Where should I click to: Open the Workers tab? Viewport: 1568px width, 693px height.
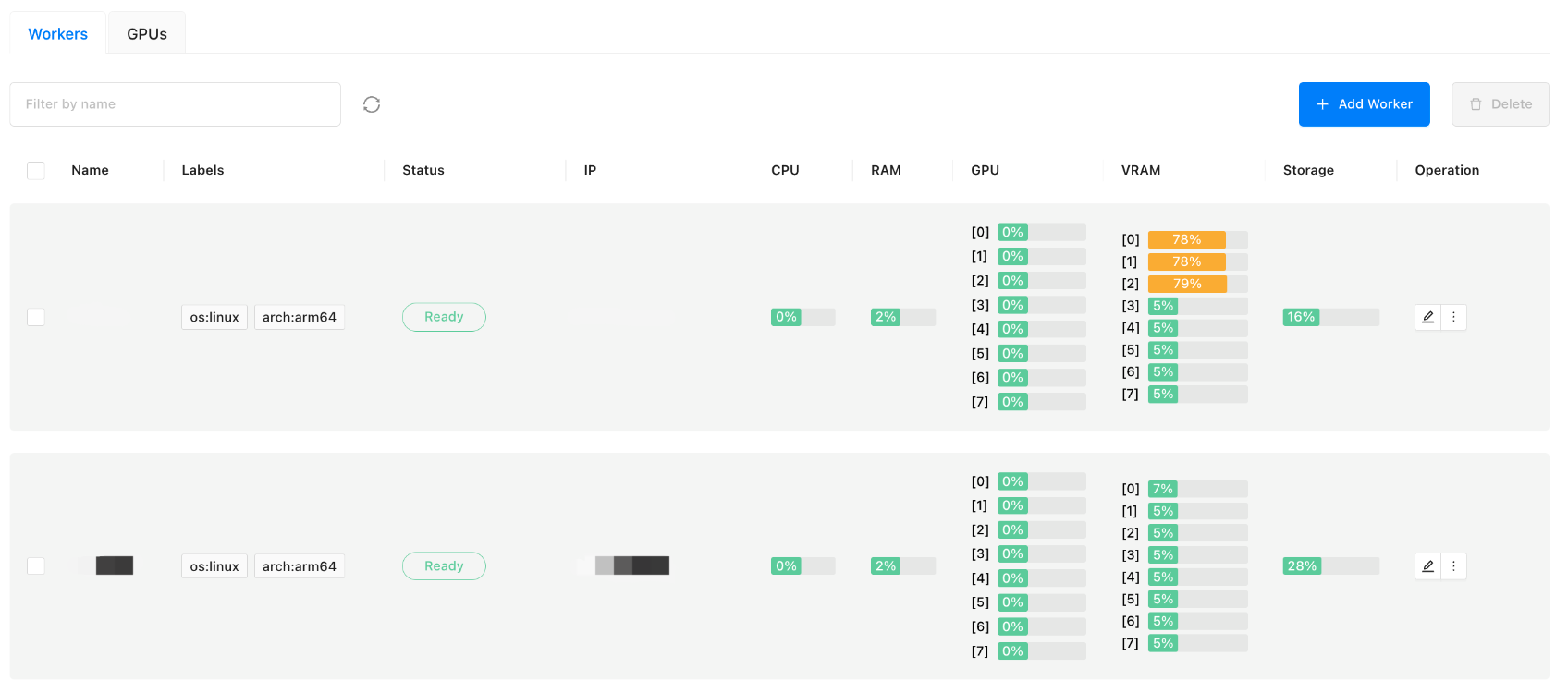(58, 34)
